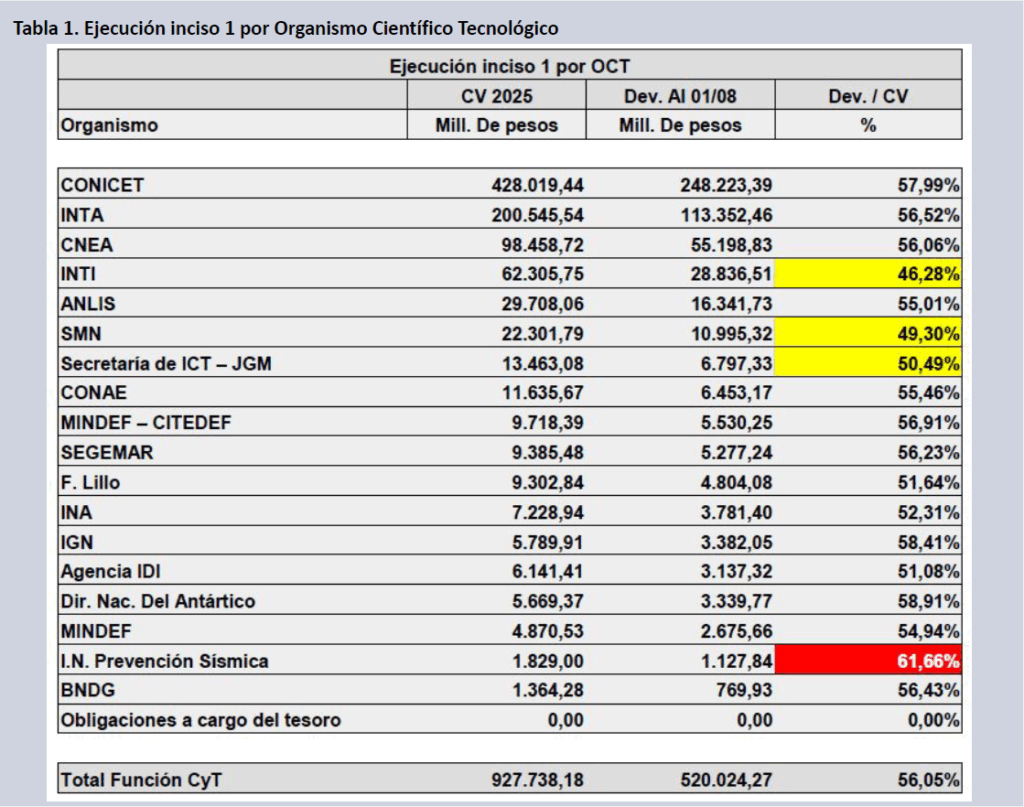Click the yellow-highlighted 49,30% cell for SMN

pos(868,334)
